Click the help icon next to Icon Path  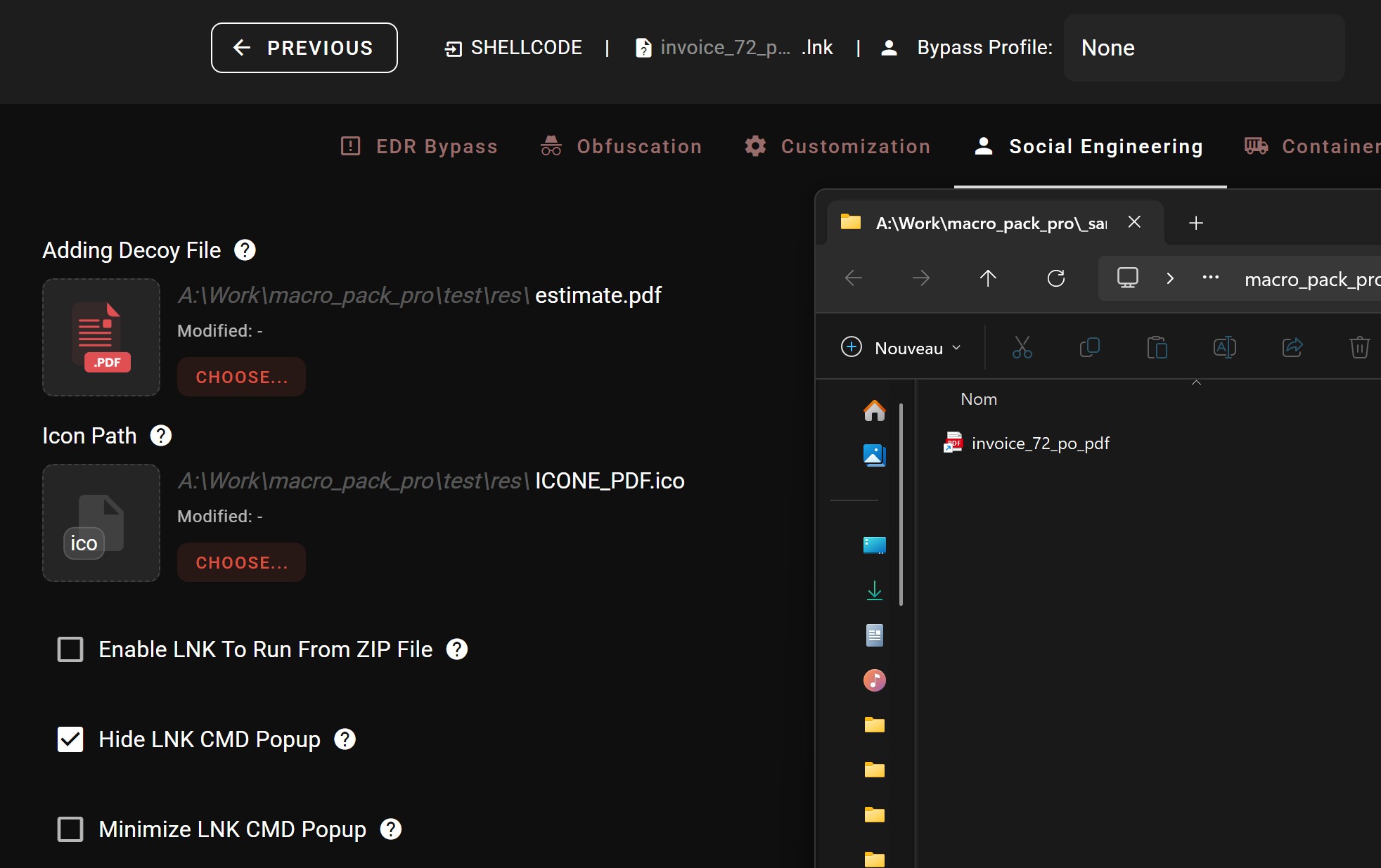[x=161, y=436]
